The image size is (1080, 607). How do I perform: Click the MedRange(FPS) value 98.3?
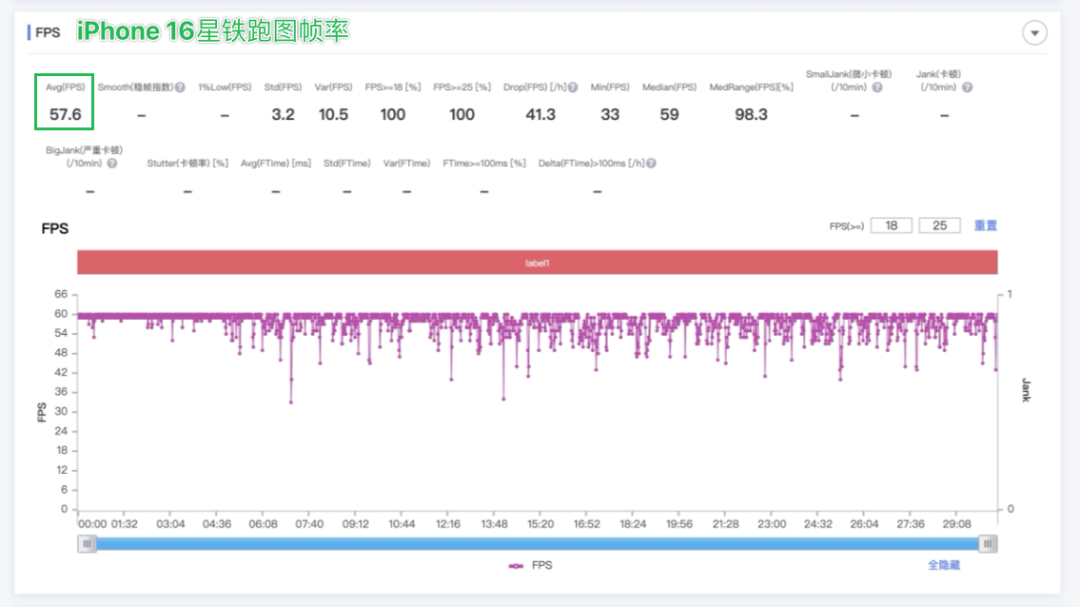coord(751,114)
